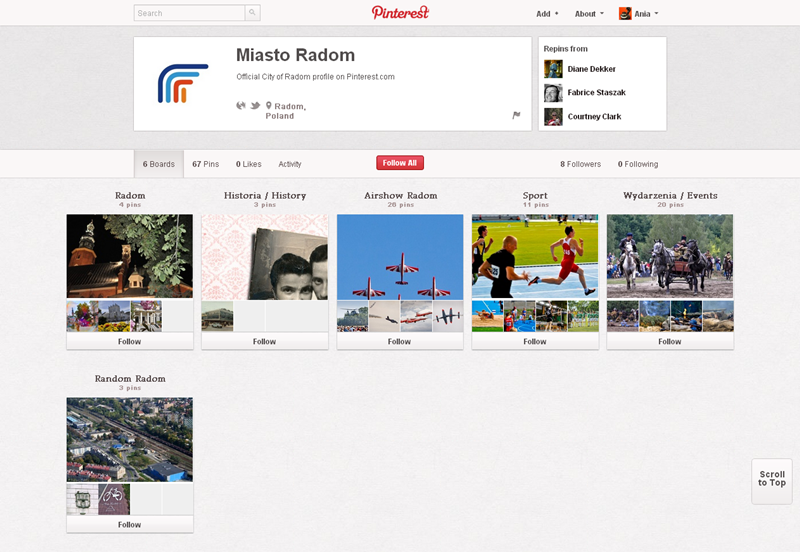Screen dimensions: 800x552
Task: View the 8 Followers list
Action: coord(580,164)
